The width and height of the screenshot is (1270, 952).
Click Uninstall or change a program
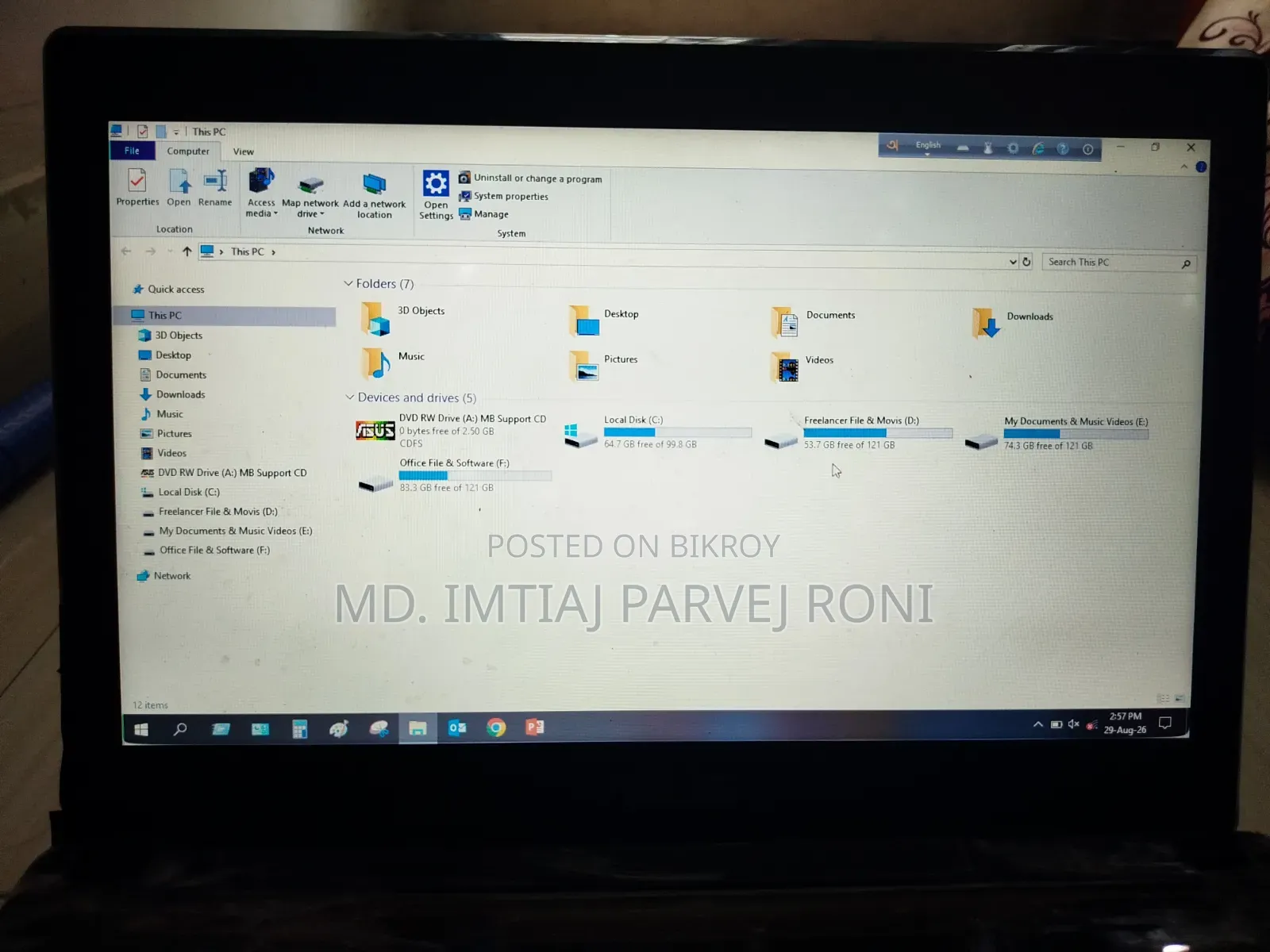click(530, 178)
